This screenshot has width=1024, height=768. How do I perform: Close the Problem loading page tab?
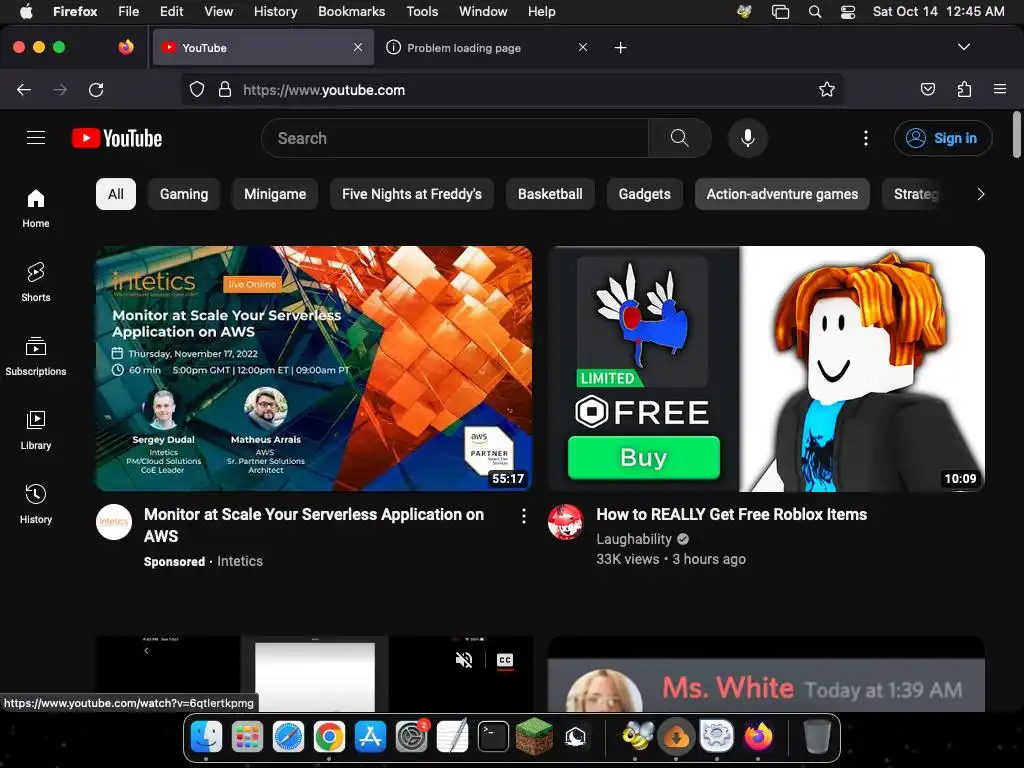(583, 47)
